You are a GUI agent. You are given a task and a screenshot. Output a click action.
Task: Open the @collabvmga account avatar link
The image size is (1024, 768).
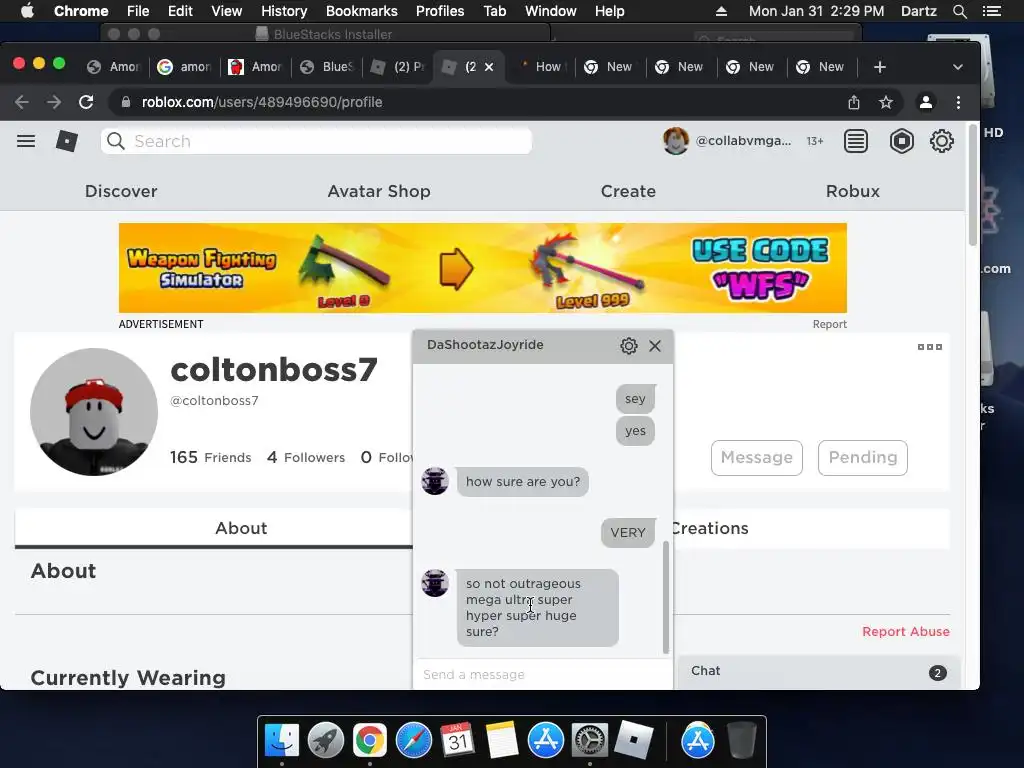pyautogui.click(x=676, y=141)
